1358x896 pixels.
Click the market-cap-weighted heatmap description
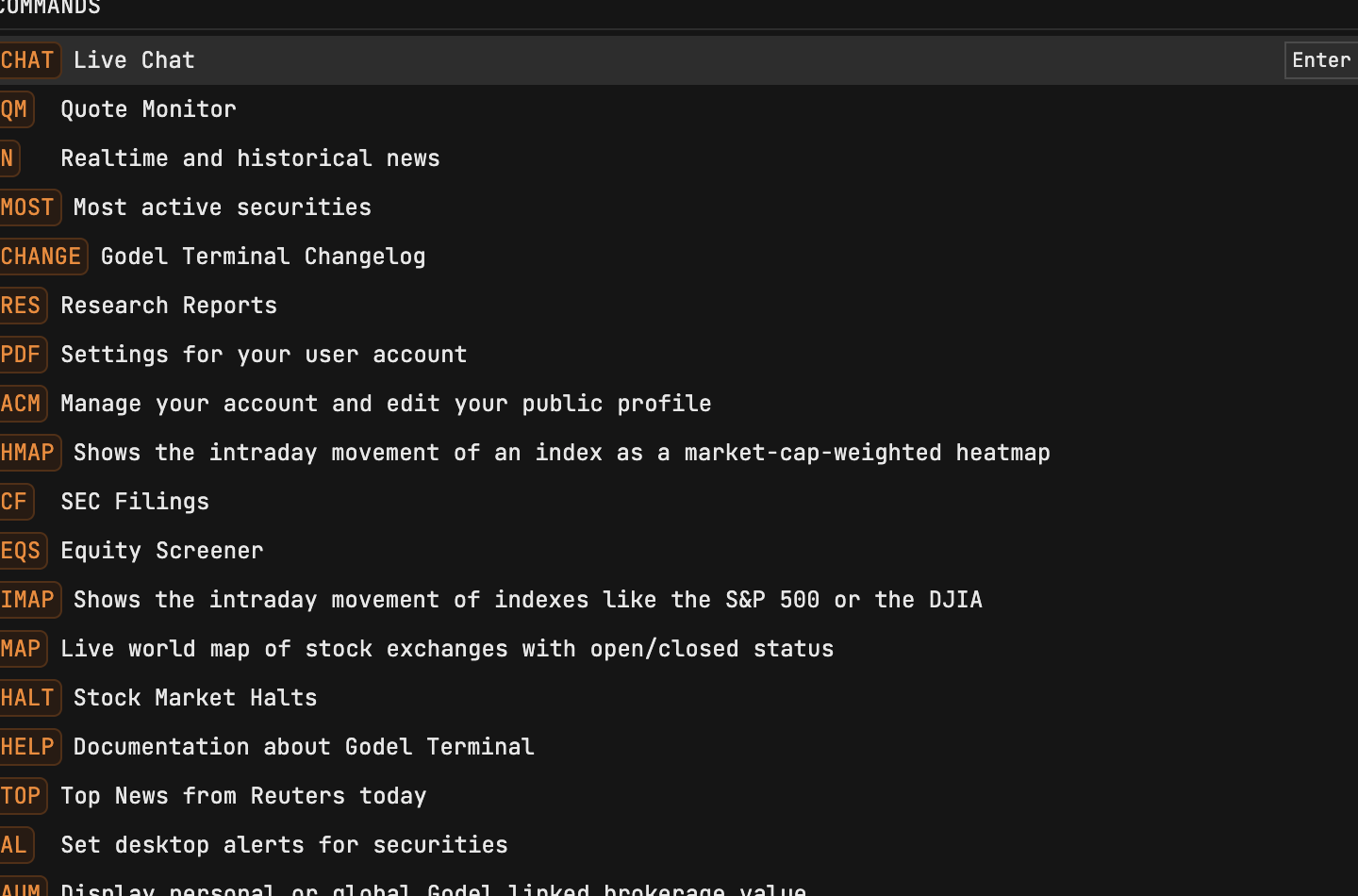[x=562, y=453]
